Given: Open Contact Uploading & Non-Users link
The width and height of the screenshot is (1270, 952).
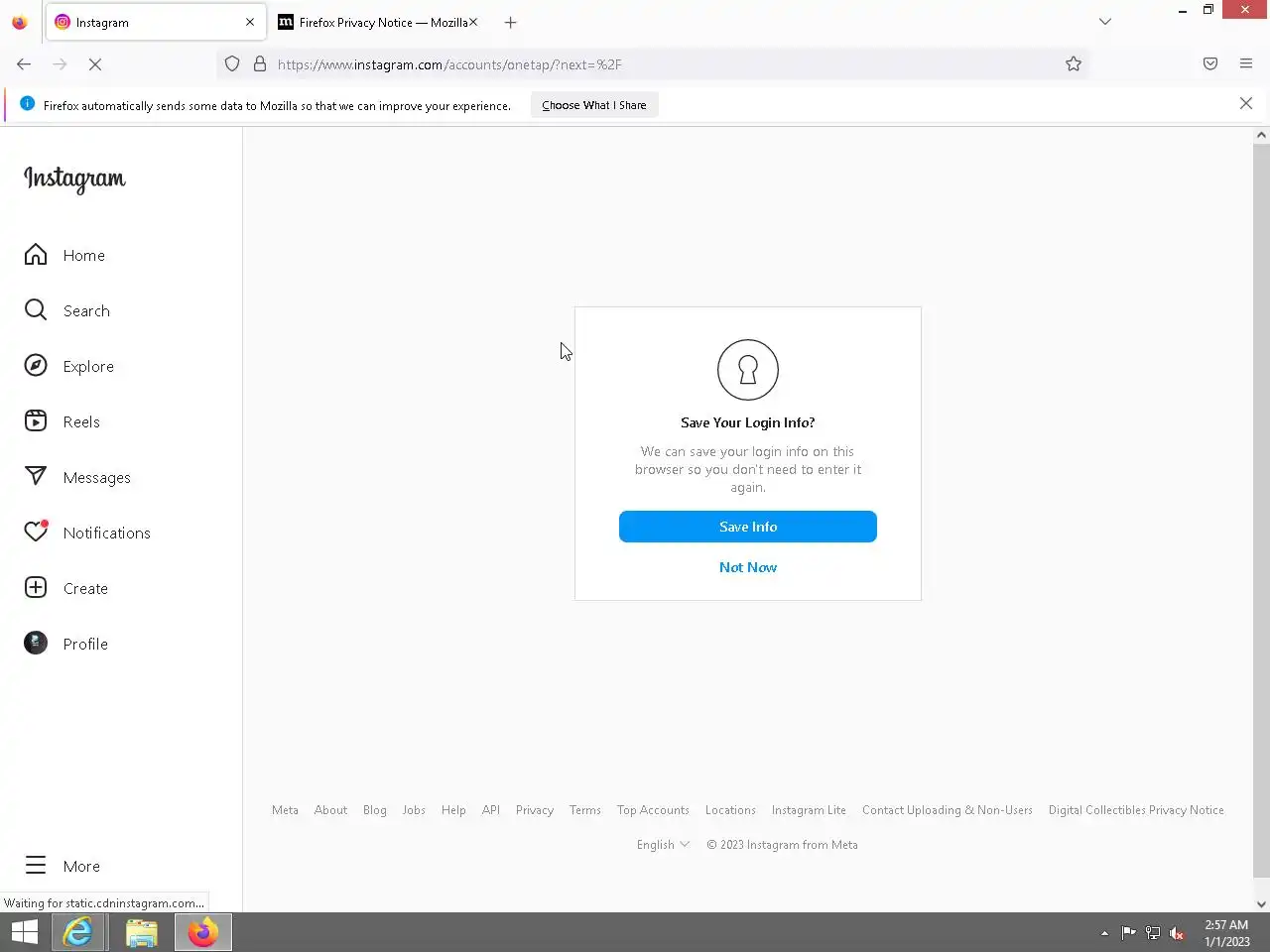Looking at the screenshot, I should pos(948,810).
